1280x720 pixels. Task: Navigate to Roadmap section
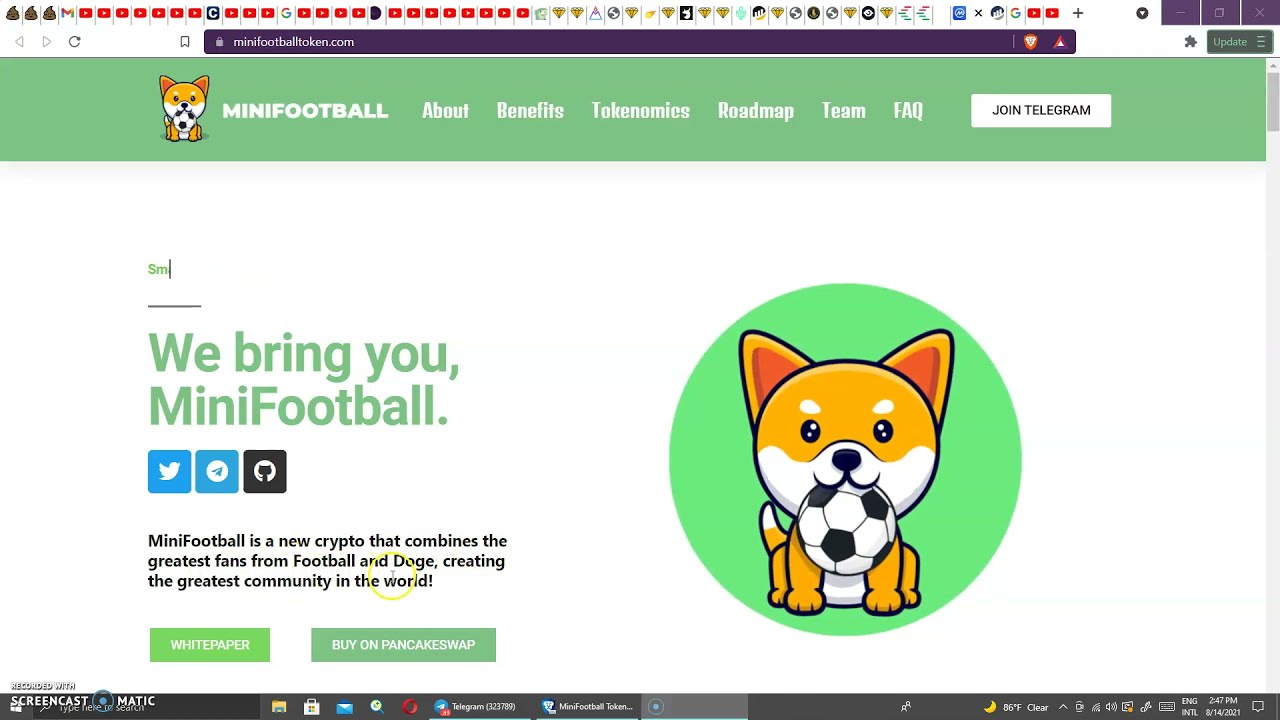point(756,110)
